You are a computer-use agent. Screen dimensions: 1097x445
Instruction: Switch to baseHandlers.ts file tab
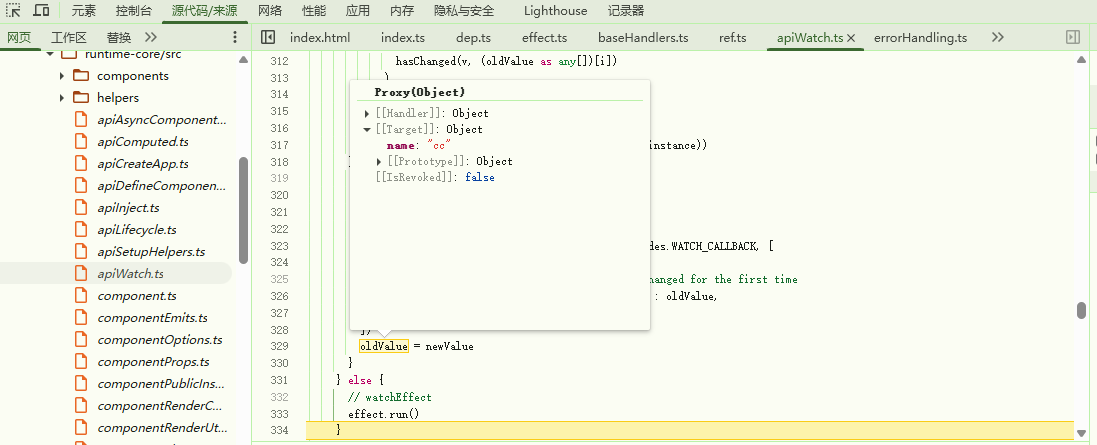643,38
